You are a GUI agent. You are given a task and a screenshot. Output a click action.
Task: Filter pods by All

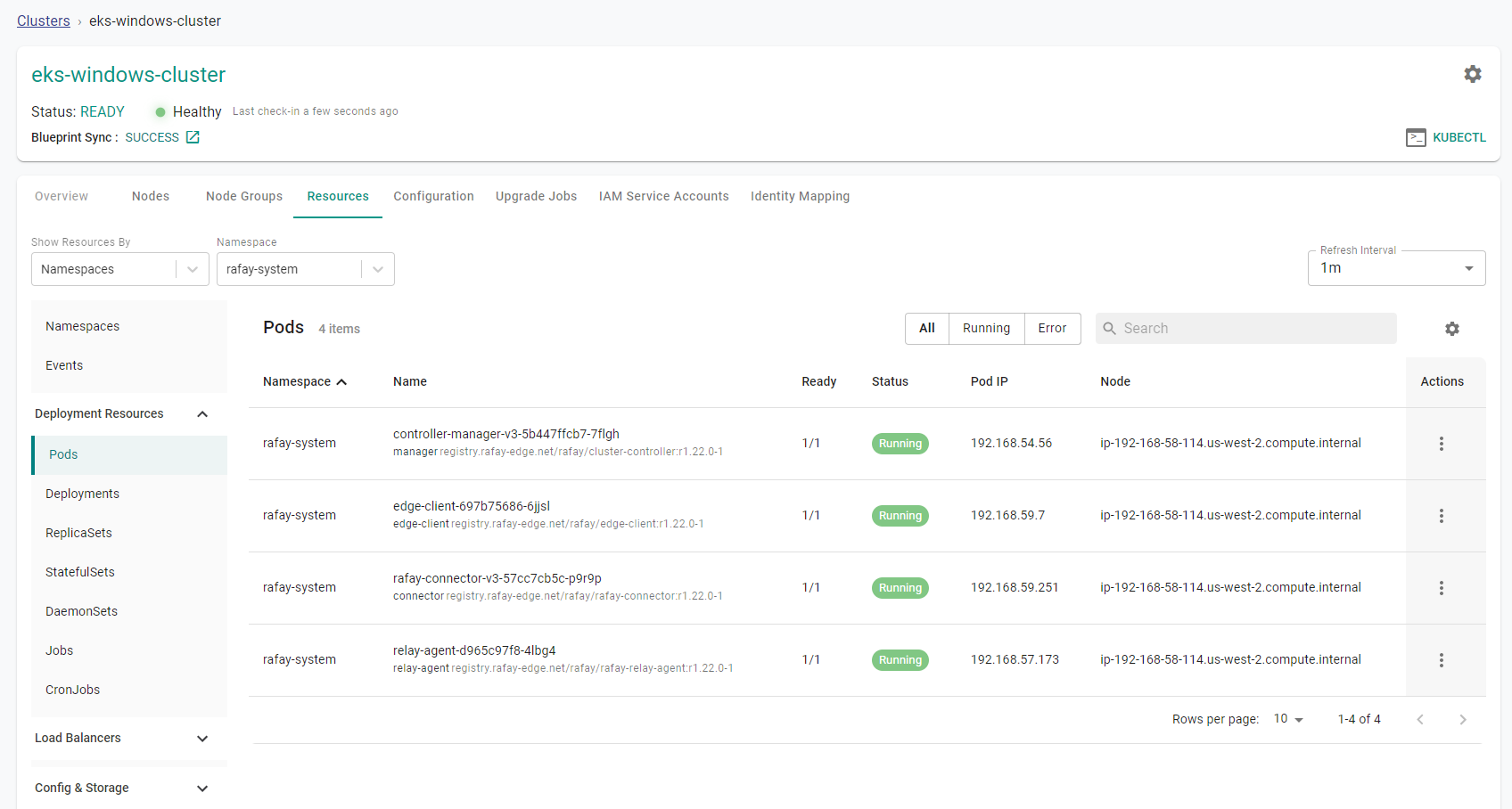tap(927, 329)
